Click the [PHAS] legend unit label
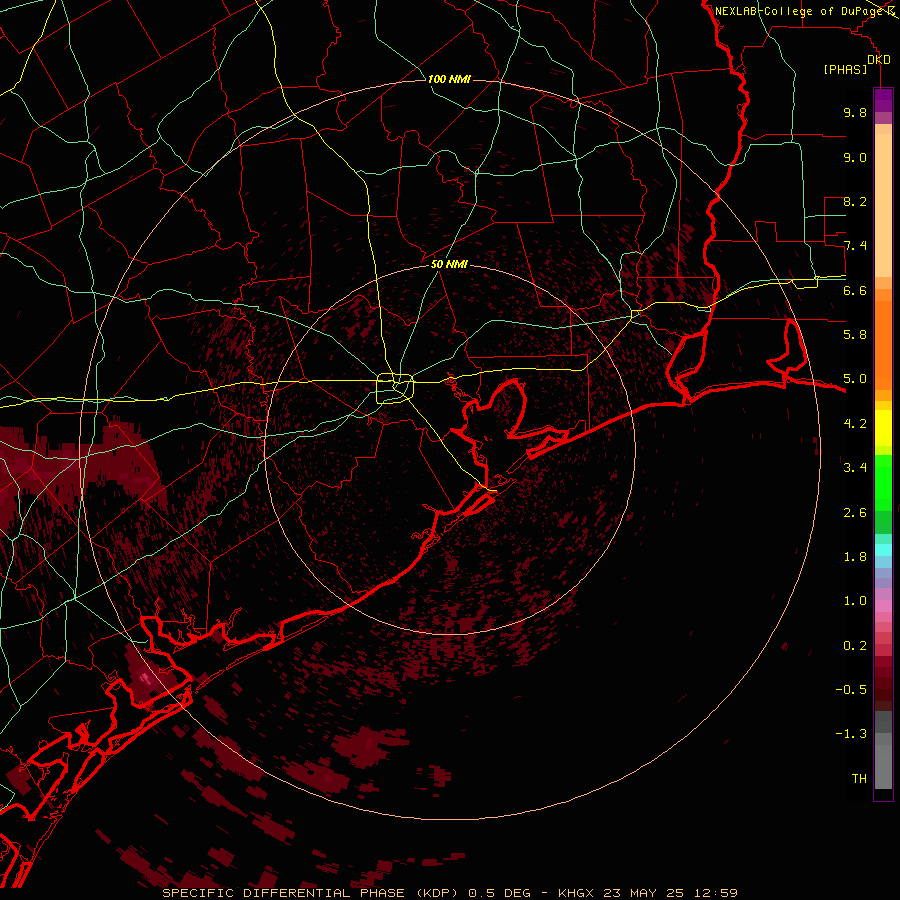Screen dimensions: 900x900 pyautogui.click(x=845, y=69)
